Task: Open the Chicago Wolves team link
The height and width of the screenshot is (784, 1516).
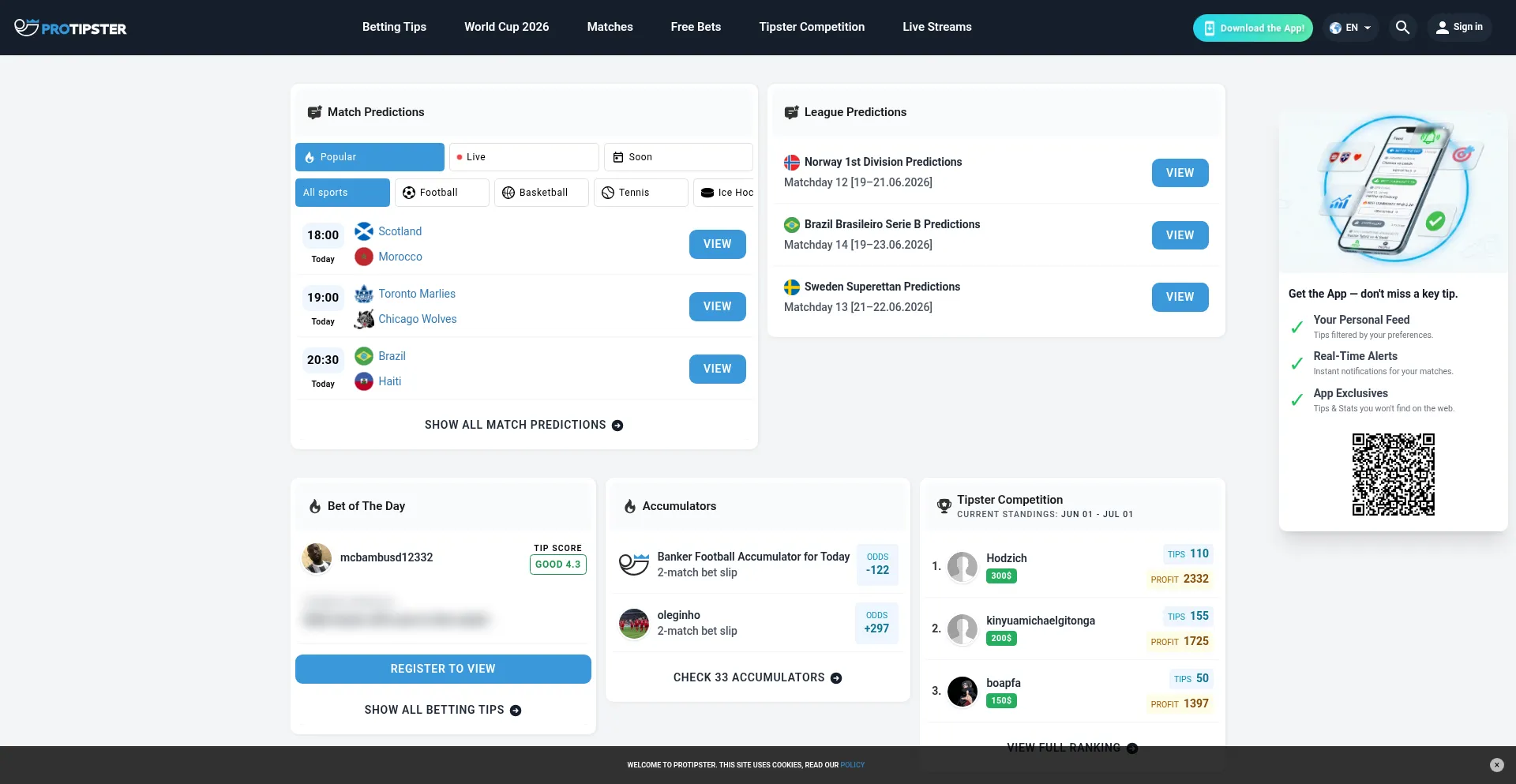Action: (x=418, y=319)
